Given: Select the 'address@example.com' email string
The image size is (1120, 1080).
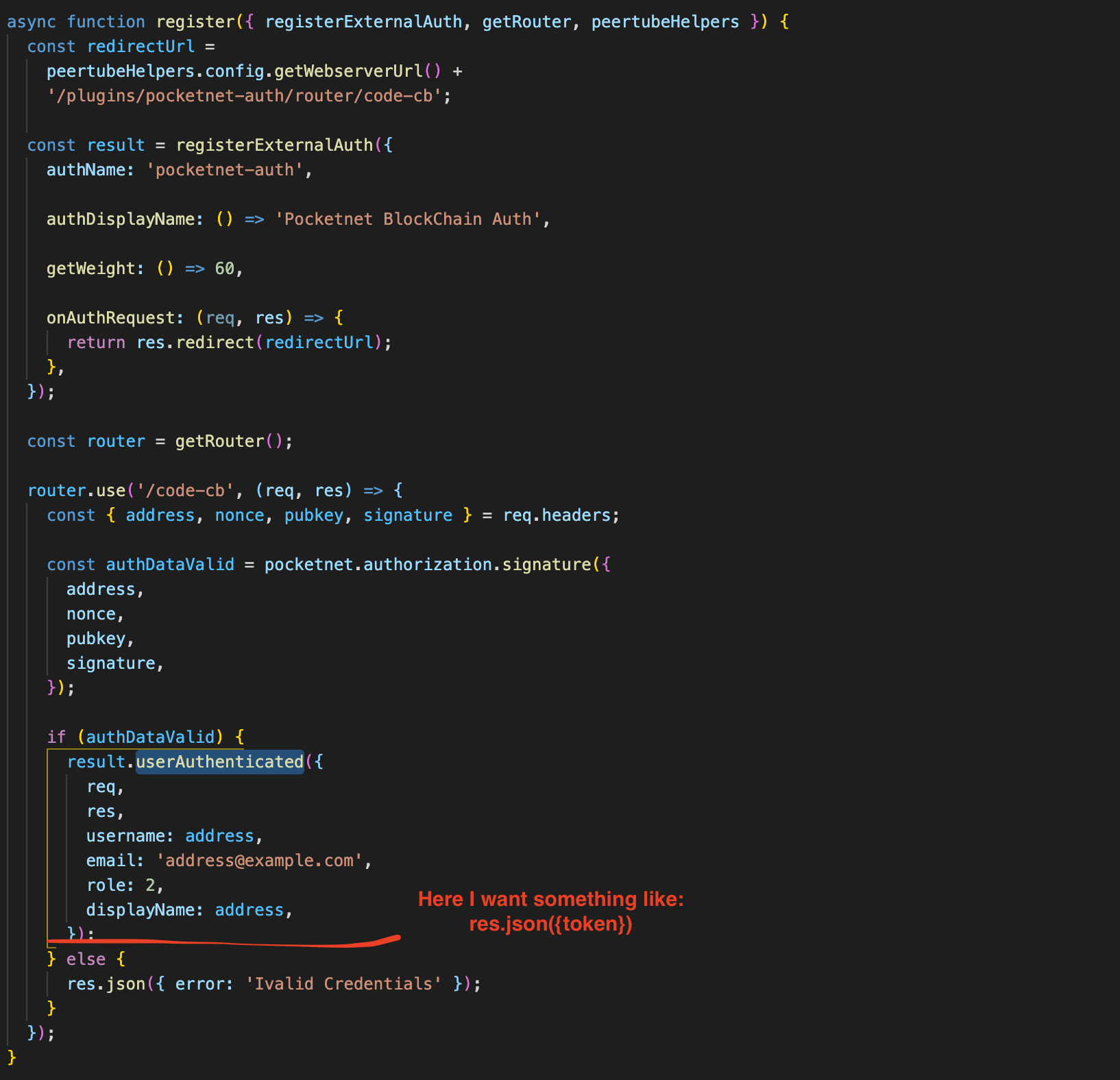Looking at the screenshot, I should coord(260,860).
